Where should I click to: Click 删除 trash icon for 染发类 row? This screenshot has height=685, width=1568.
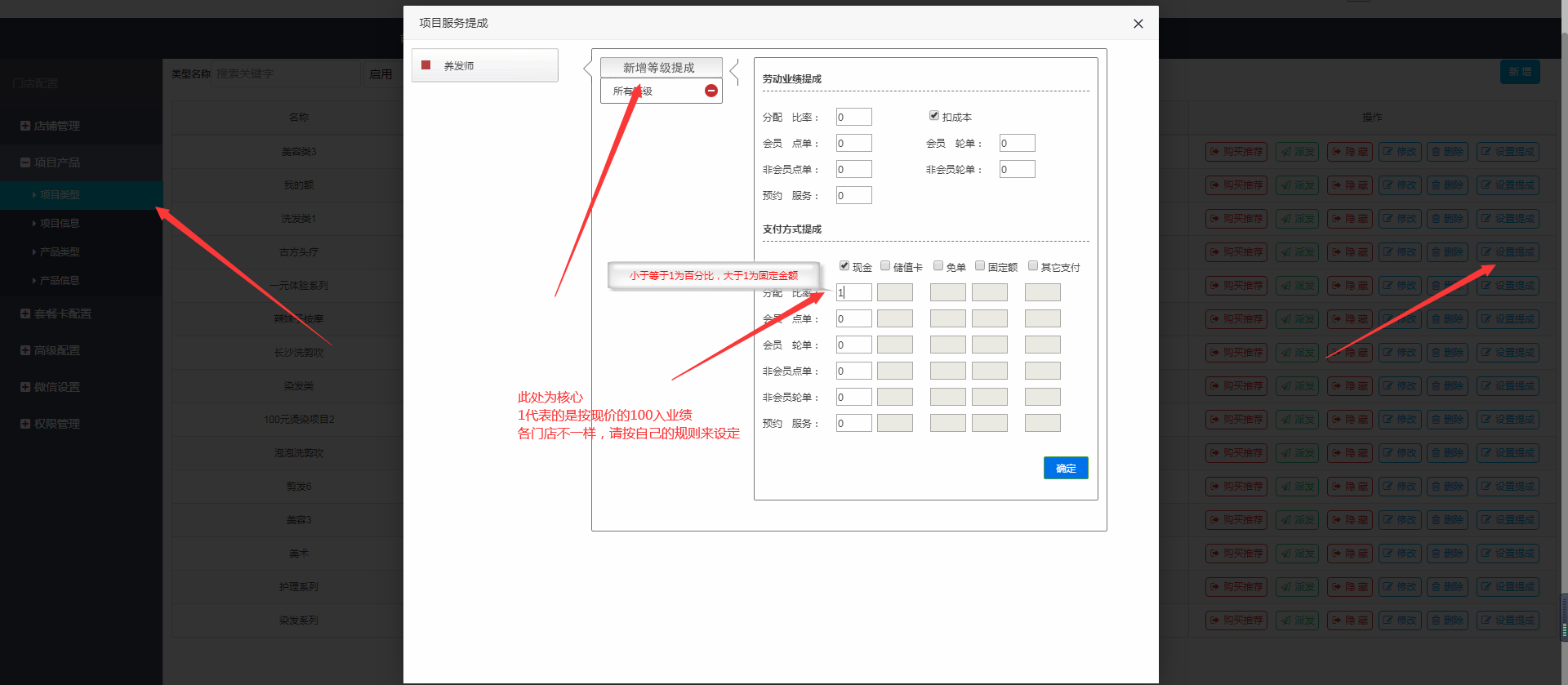coord(1447,386)
